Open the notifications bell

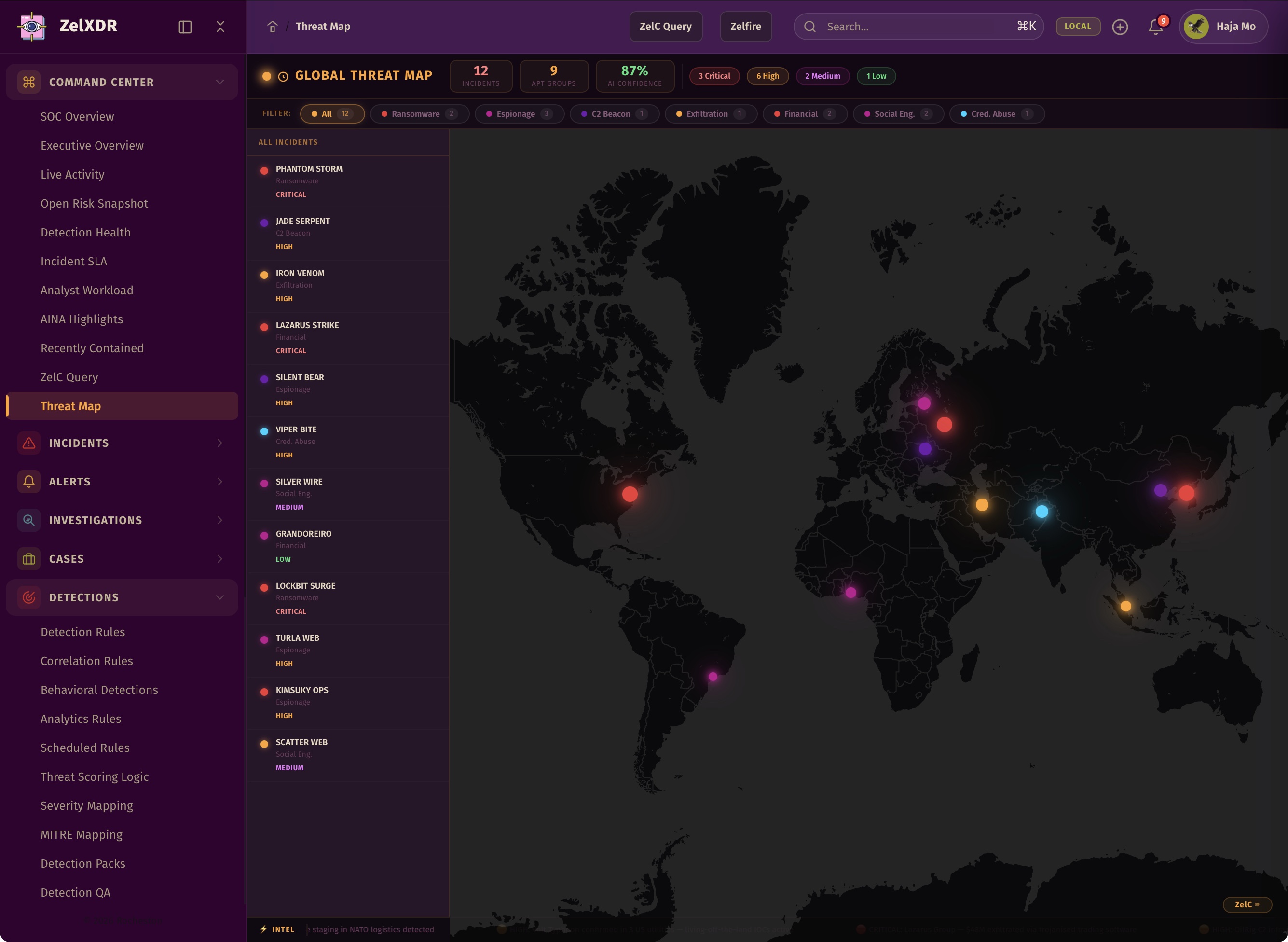pyautogui.click(x=1155, y=27)
